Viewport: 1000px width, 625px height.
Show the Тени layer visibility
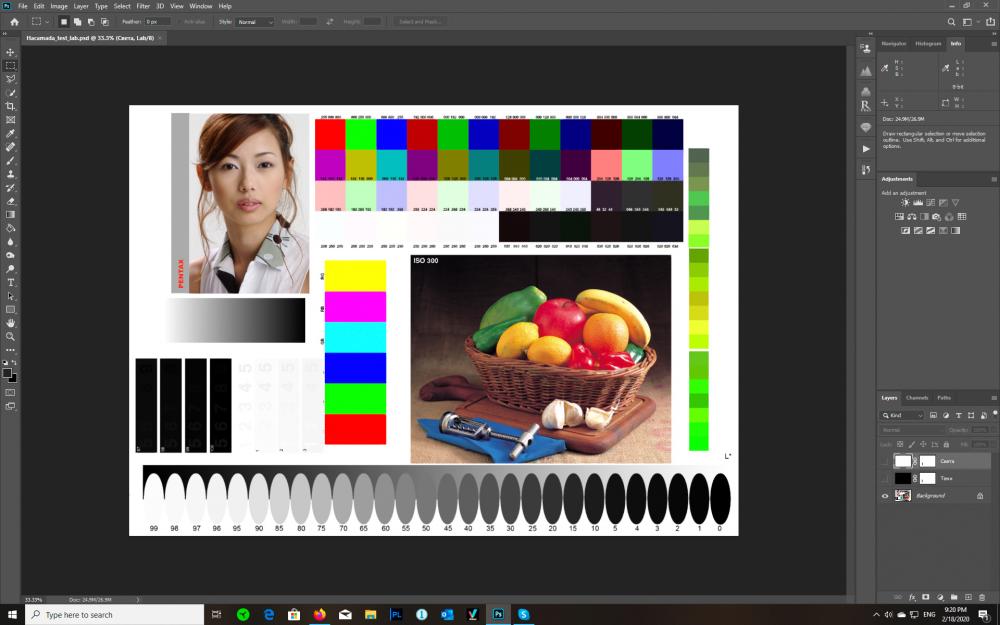[885, 478]
